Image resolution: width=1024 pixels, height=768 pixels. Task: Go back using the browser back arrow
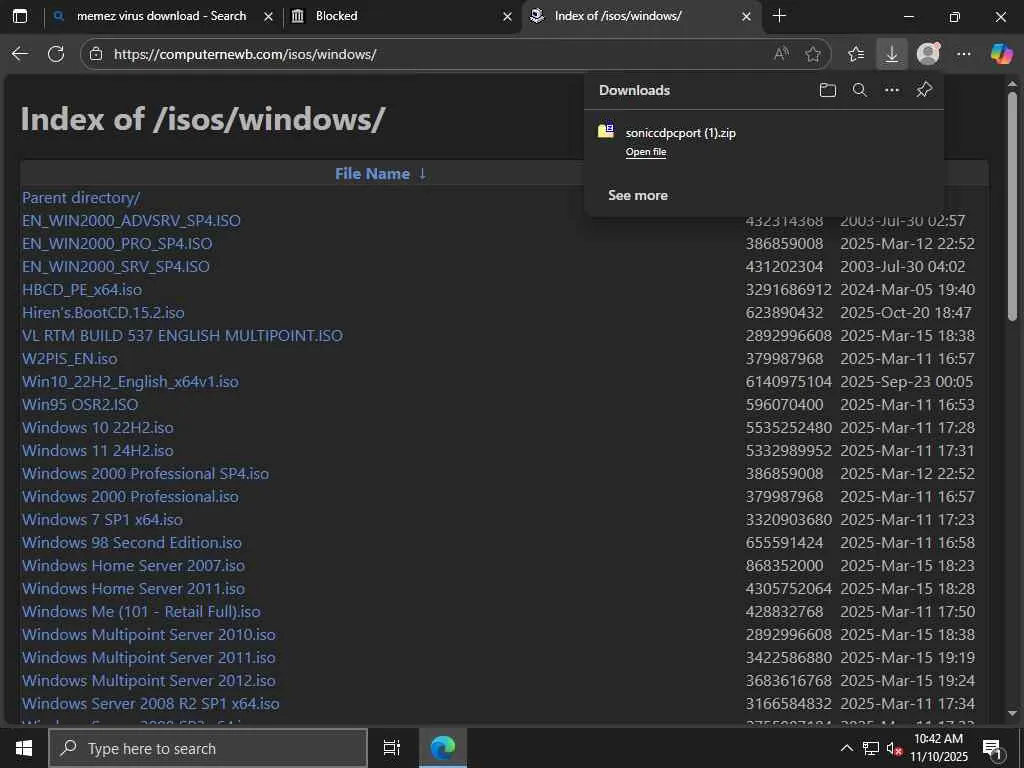[x=20, y=54]
